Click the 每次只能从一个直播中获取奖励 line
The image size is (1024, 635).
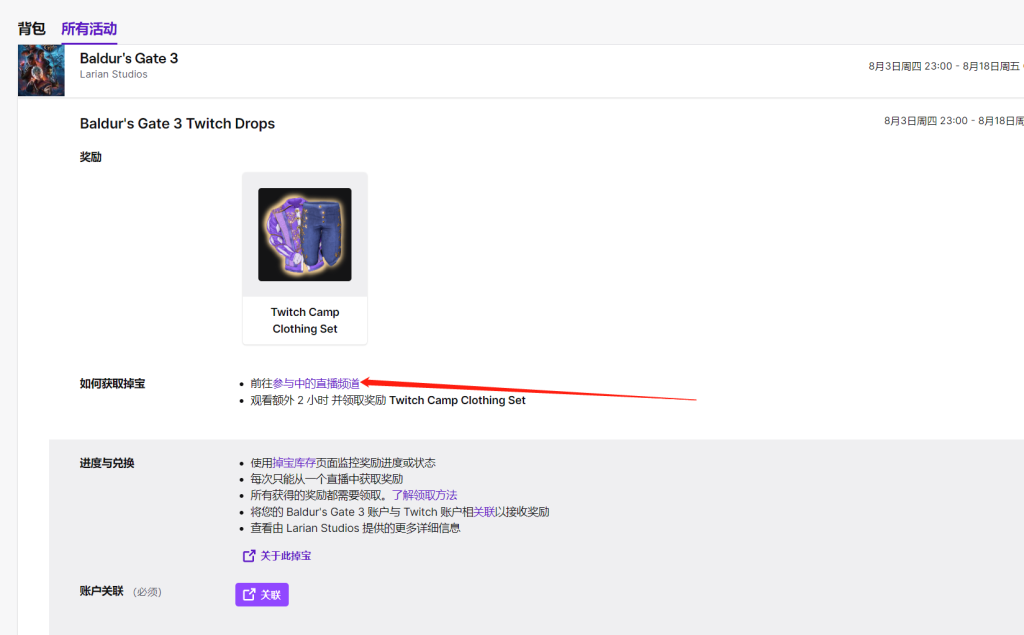tap(327, 479)
